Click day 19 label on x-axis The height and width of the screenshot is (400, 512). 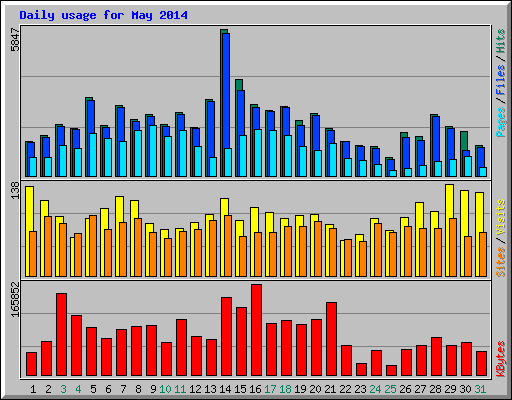(x=300, y=389)
